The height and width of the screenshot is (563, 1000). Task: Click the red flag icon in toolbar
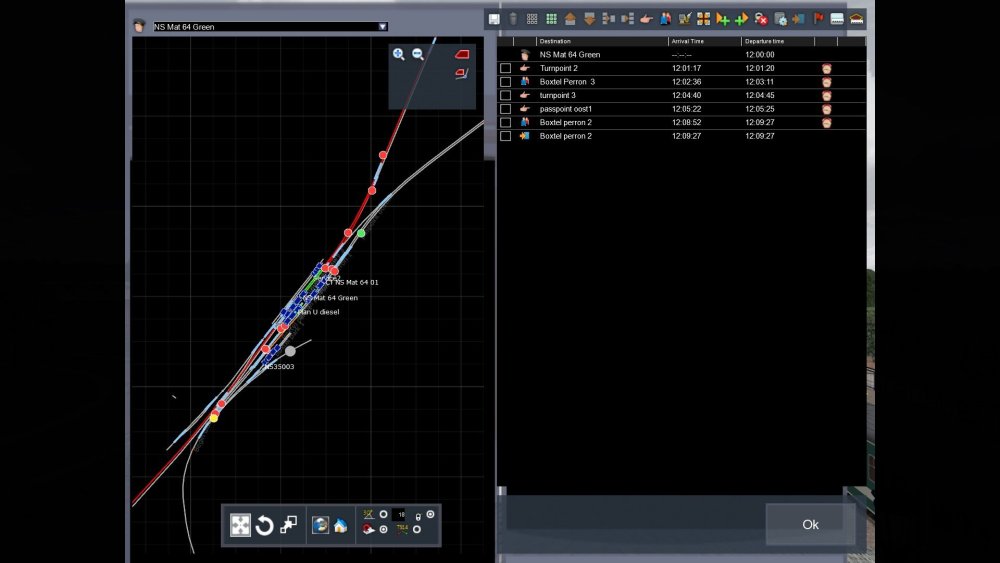click(x=818, y=19)
